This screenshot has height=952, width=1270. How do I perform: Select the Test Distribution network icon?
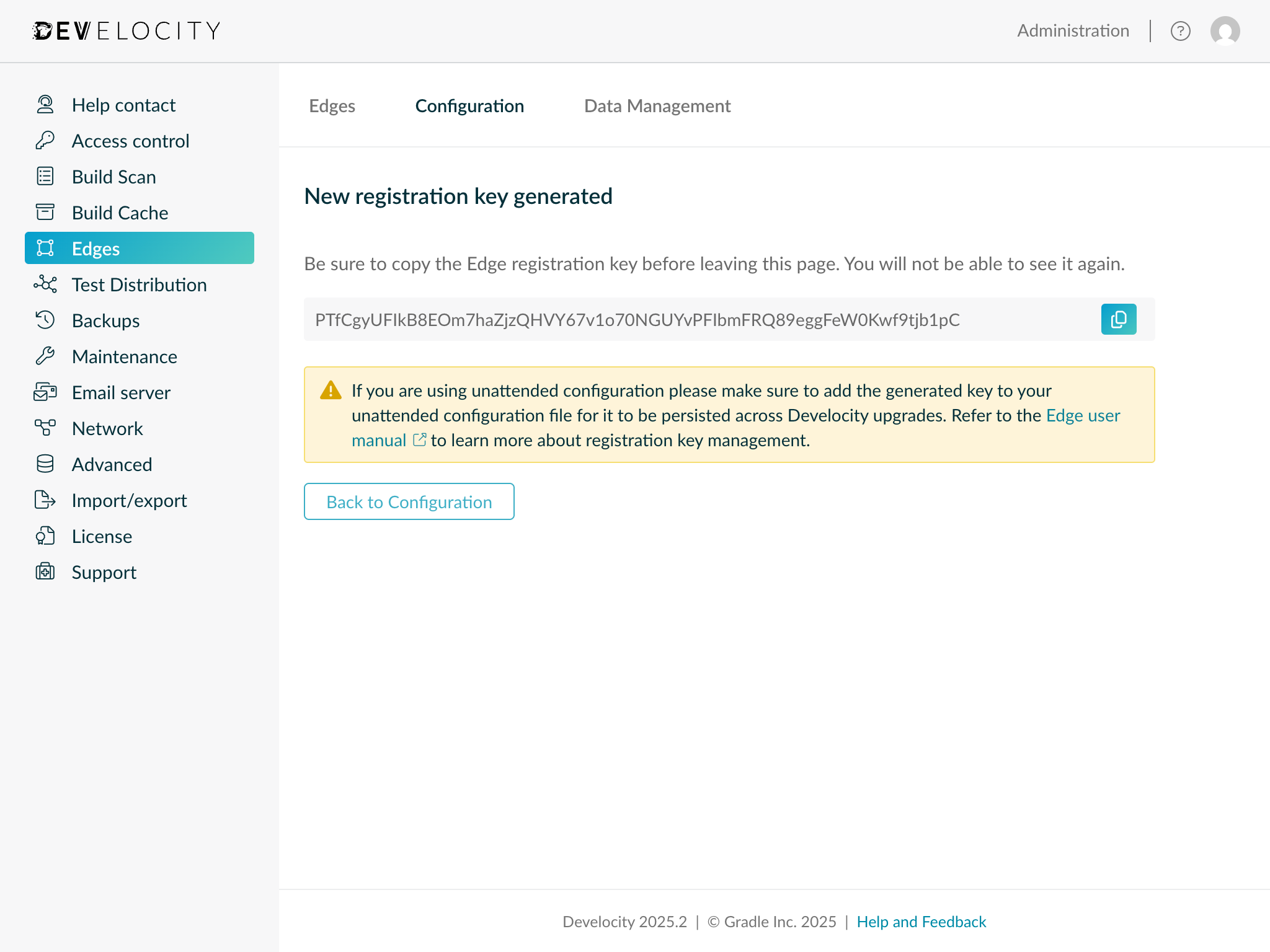[x=44, y=284]
